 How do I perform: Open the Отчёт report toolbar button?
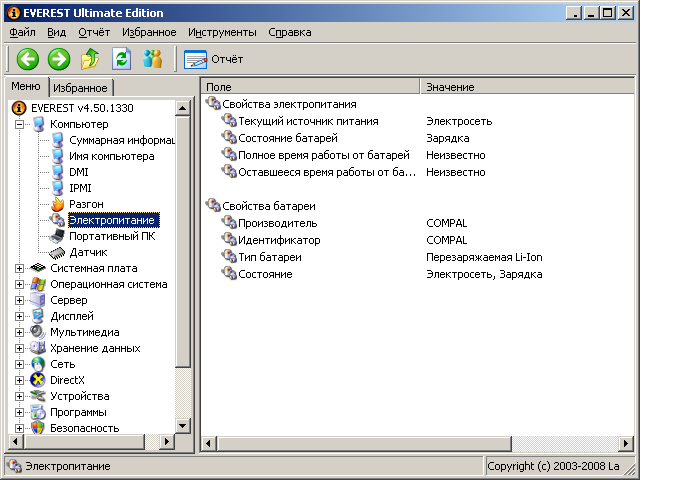pos(213,59)
